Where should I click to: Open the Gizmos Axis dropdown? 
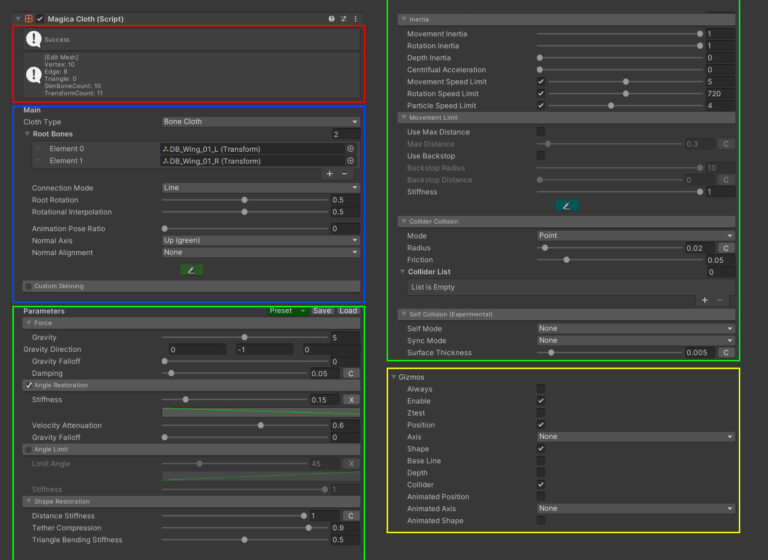pos(636,437)
